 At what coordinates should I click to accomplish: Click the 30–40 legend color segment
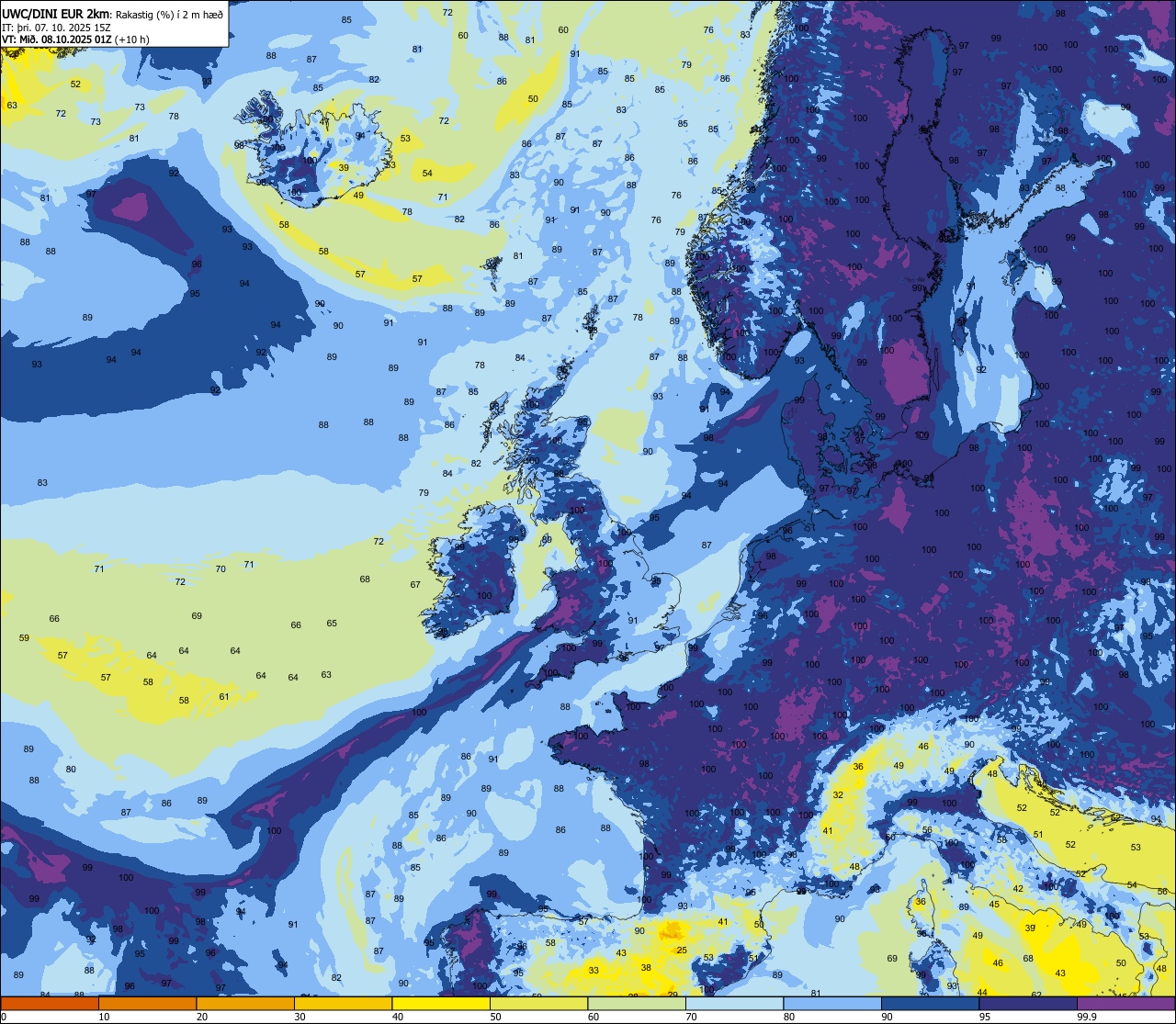[x=343, y=1003]
